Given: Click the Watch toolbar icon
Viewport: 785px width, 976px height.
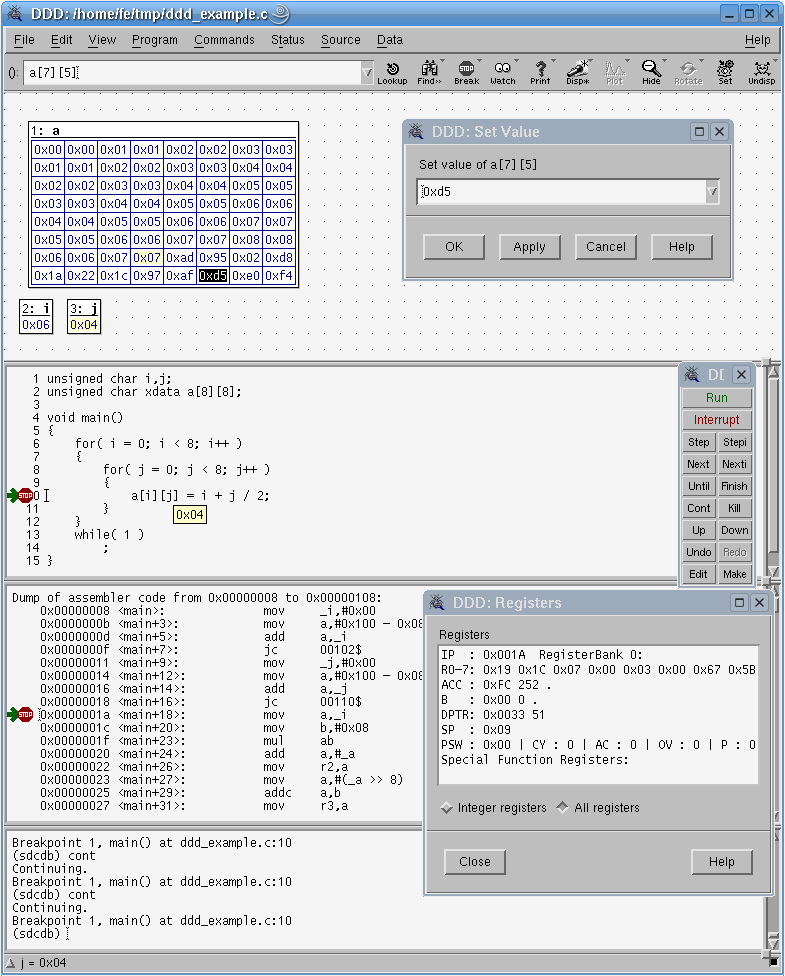Looking at the screenshot, I should tap(502, 73).
